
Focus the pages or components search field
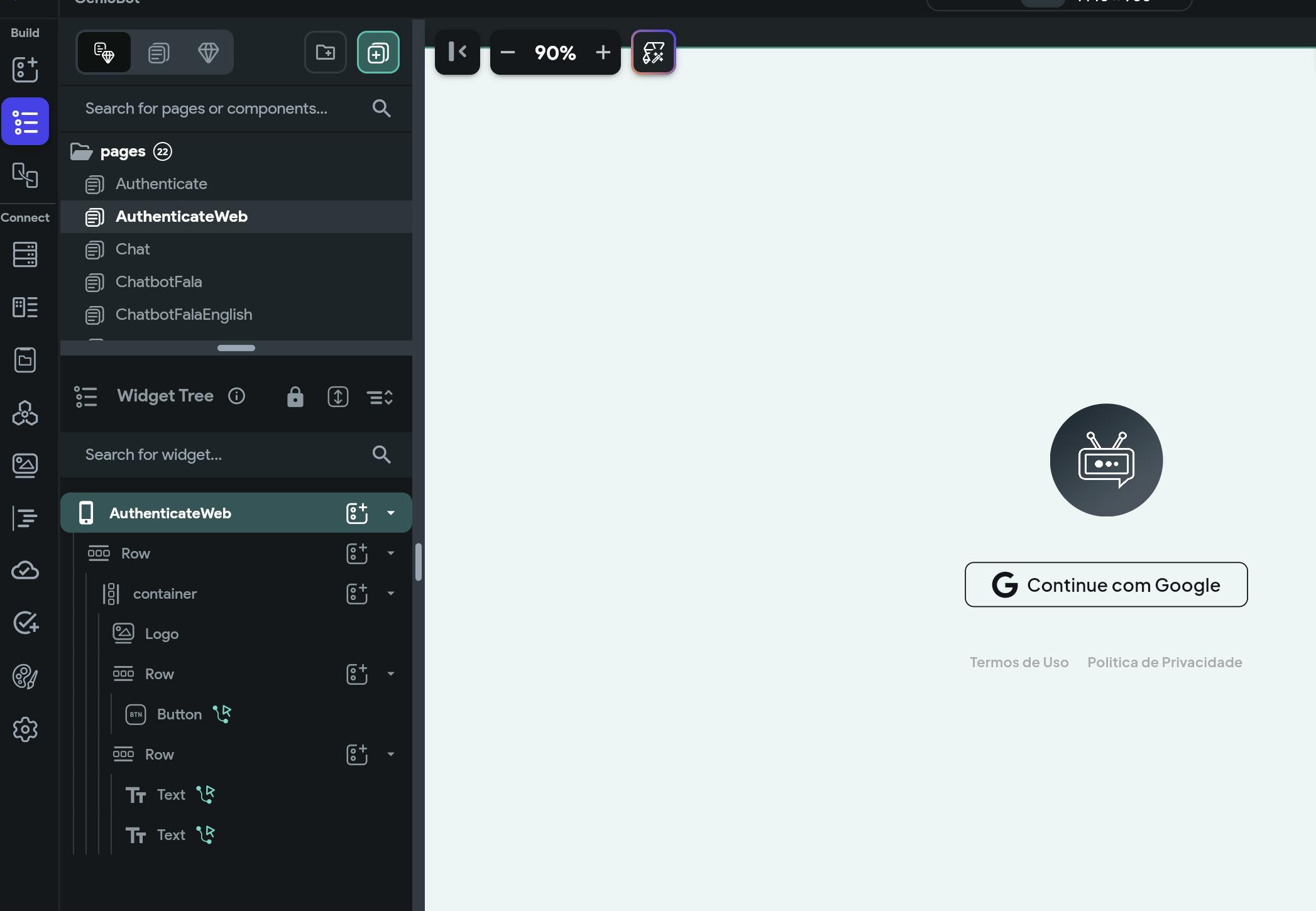[x=236, y=109]
